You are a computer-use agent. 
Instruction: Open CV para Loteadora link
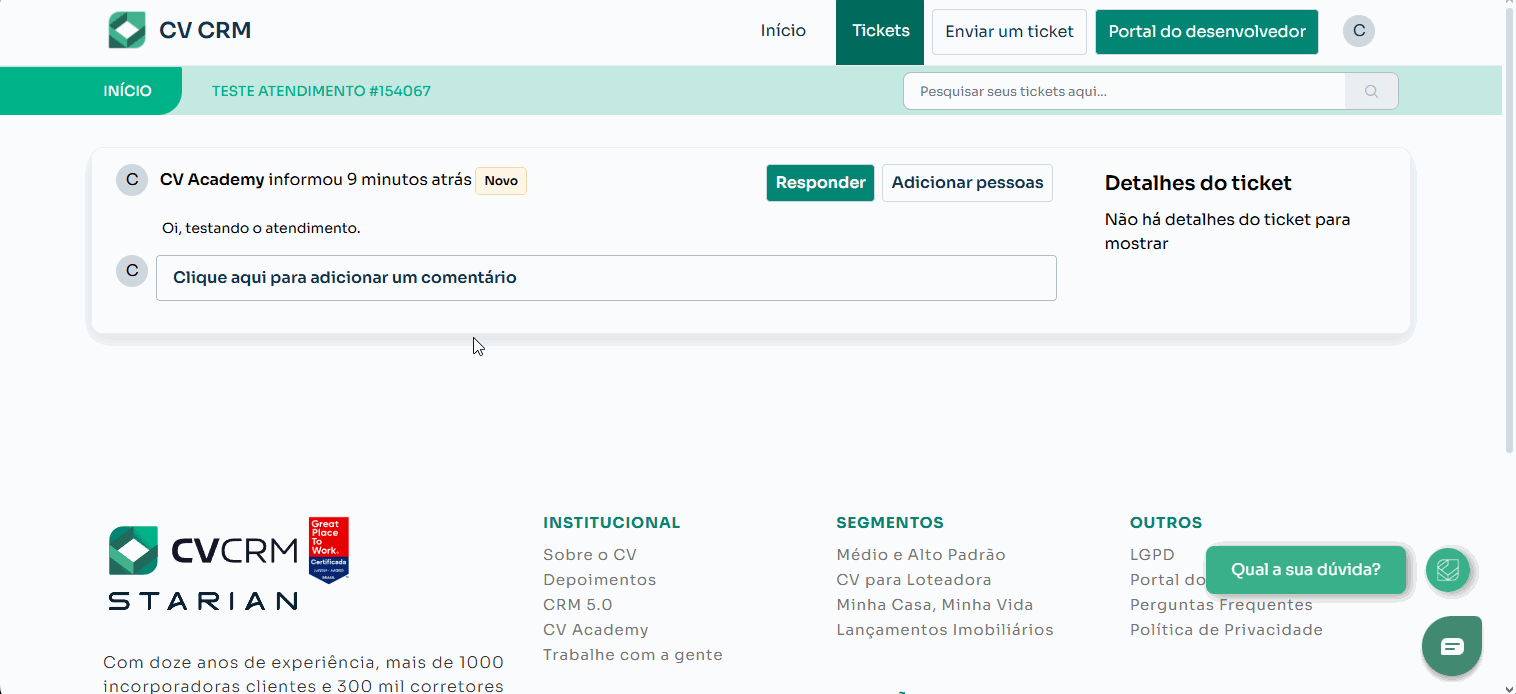pos(914,580)
